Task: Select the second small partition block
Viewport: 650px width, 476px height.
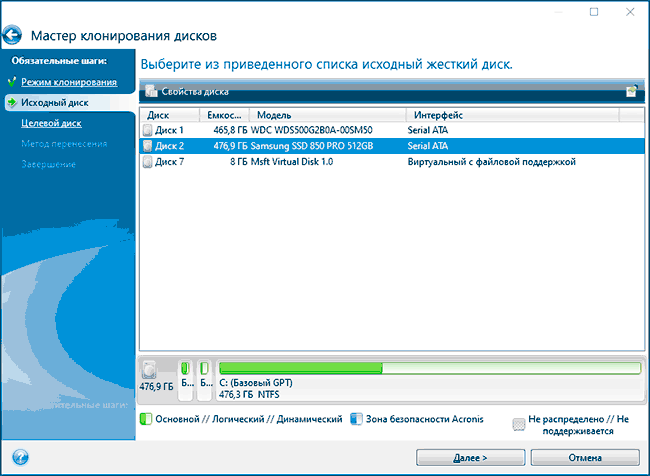Action: [x=204, y=369]
